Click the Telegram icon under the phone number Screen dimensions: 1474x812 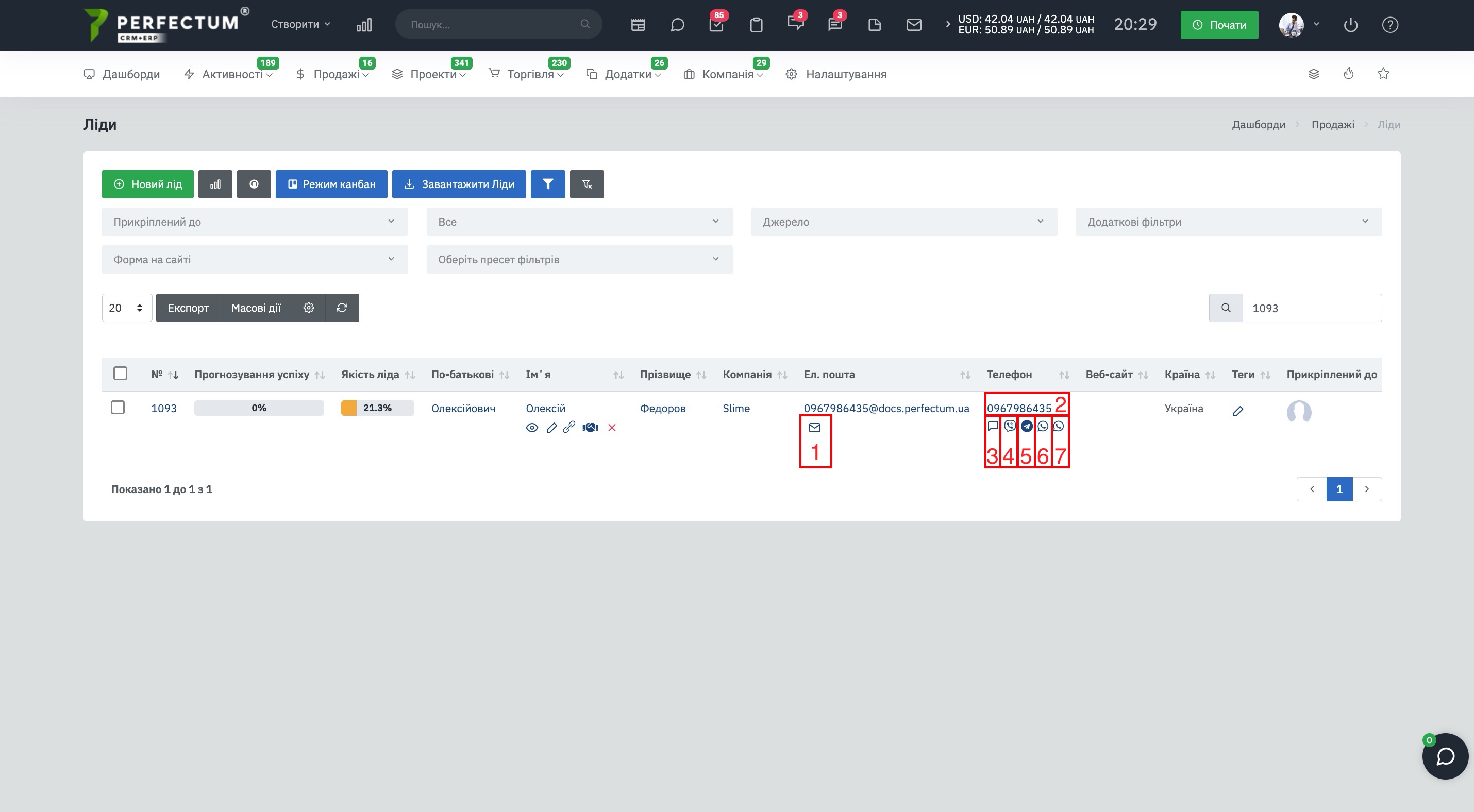point(1027,426)
